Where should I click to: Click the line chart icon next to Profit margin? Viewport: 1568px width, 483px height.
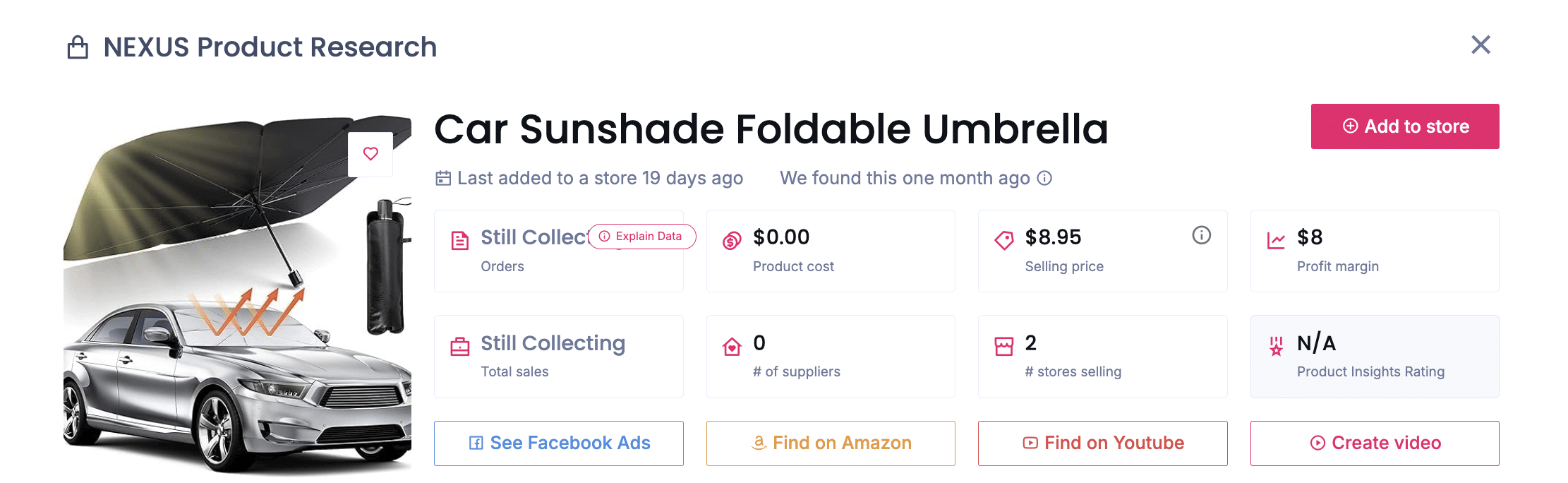pos(1275,239)
